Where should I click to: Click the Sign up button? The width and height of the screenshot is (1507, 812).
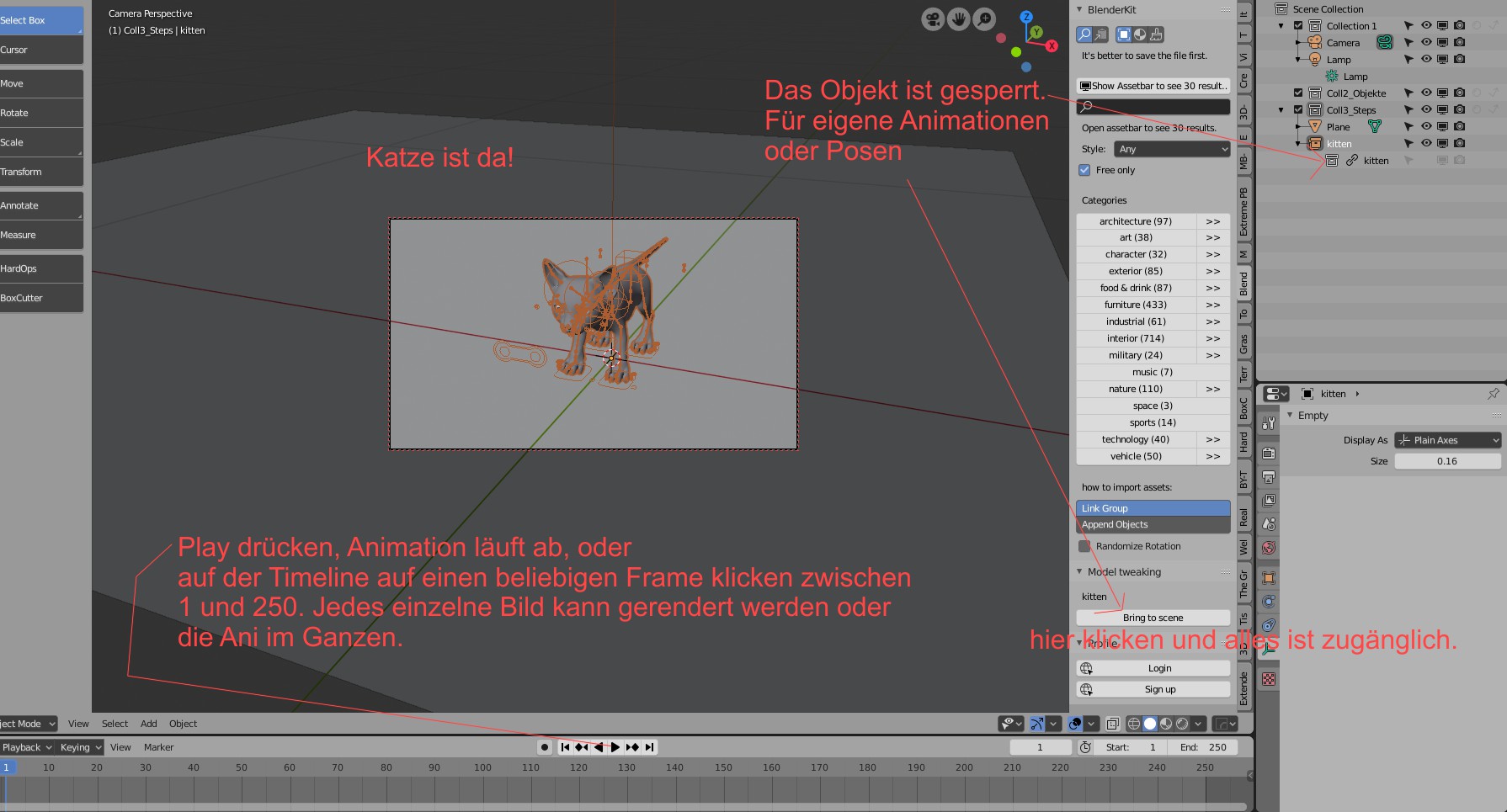(x=1153, y=689)
